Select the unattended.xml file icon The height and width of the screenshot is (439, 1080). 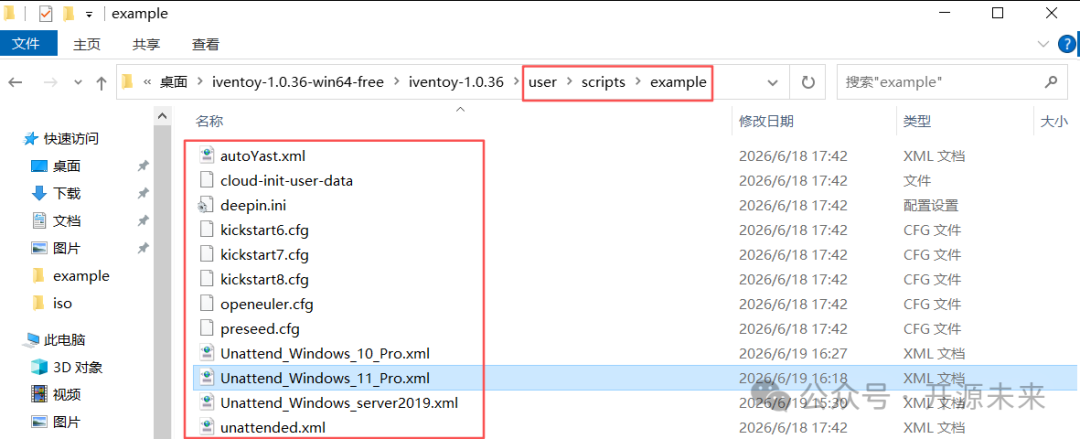(x=207, y=427)
